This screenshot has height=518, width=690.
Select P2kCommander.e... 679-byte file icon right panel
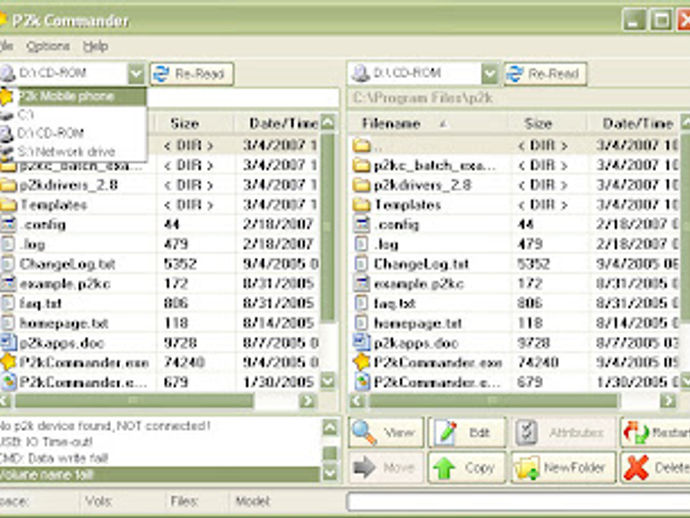pyautogui.click(x=362, y=382)
